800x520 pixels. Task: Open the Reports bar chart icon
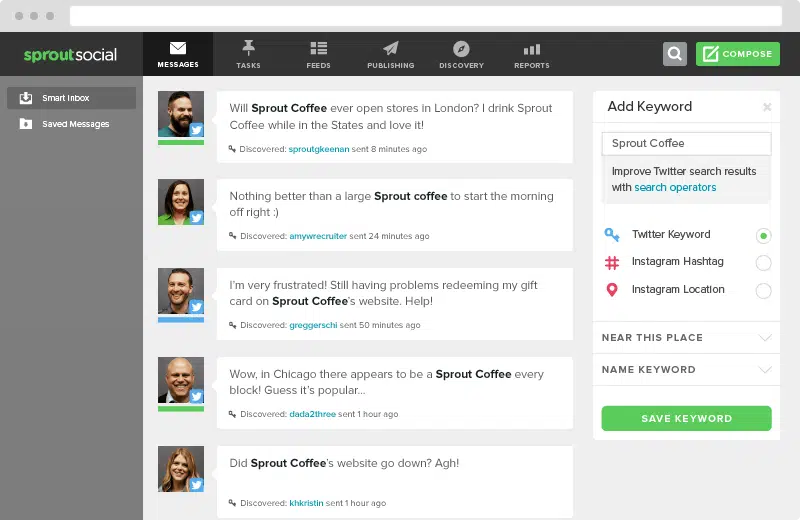531,49
